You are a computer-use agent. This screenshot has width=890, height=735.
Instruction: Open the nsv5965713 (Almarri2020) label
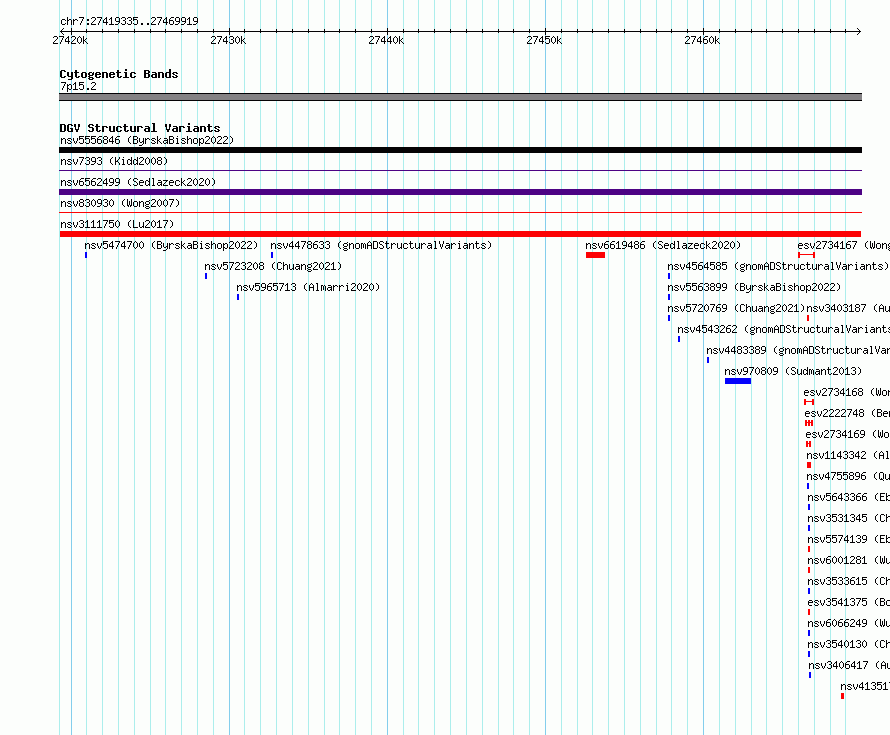pyautogui.click(x=308, y=287)
